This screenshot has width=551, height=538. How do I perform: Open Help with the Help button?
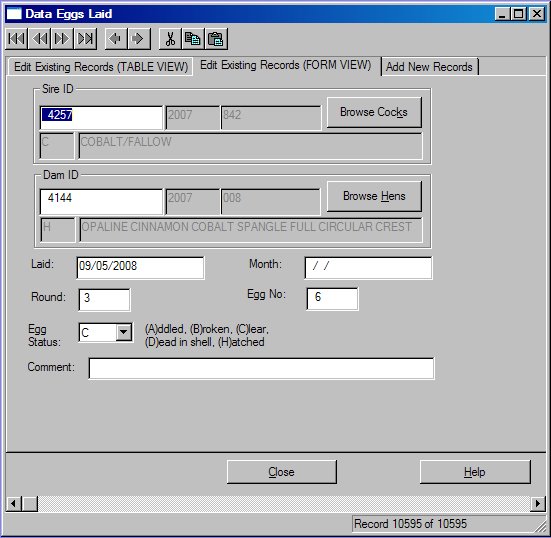coord(475,472)
